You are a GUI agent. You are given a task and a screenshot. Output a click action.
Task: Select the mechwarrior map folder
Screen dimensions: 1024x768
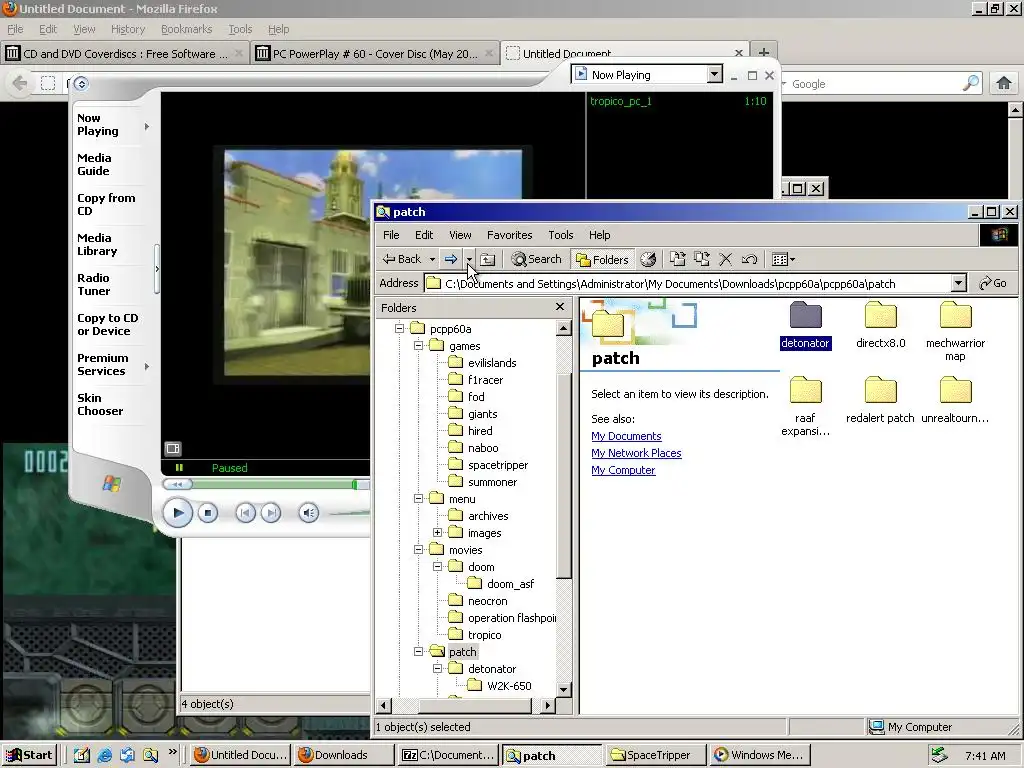coord(955,331)
